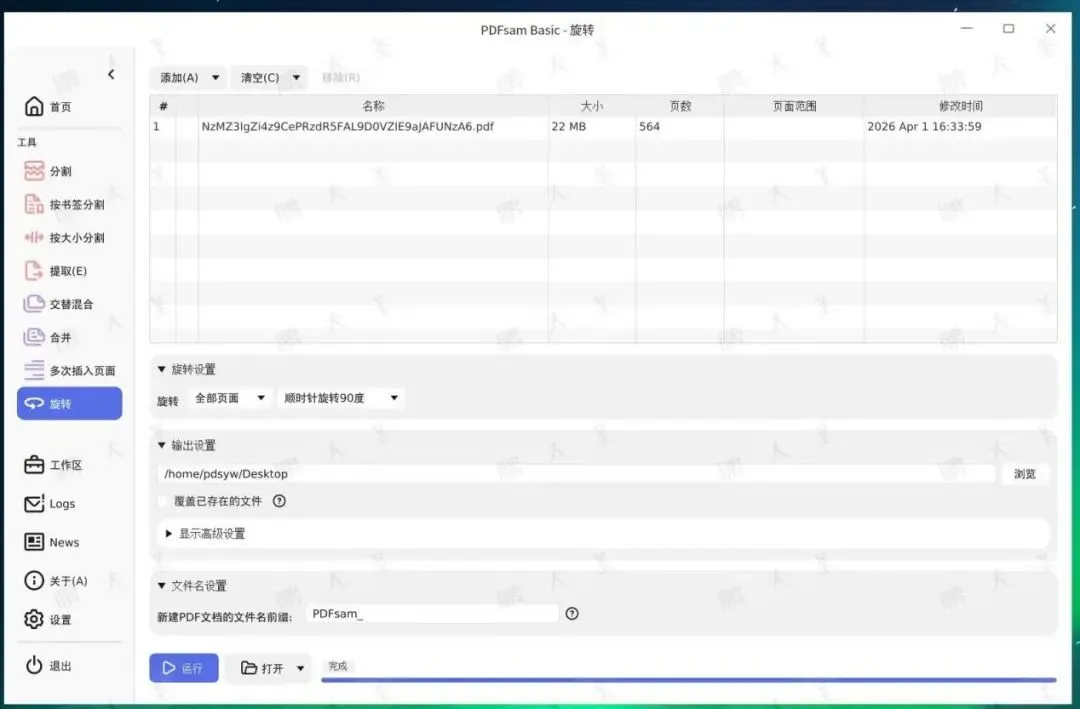The height and width of the screenshot is (709, 1080).
Task: Click the page range cell of row 1
Action: (794, 127)
